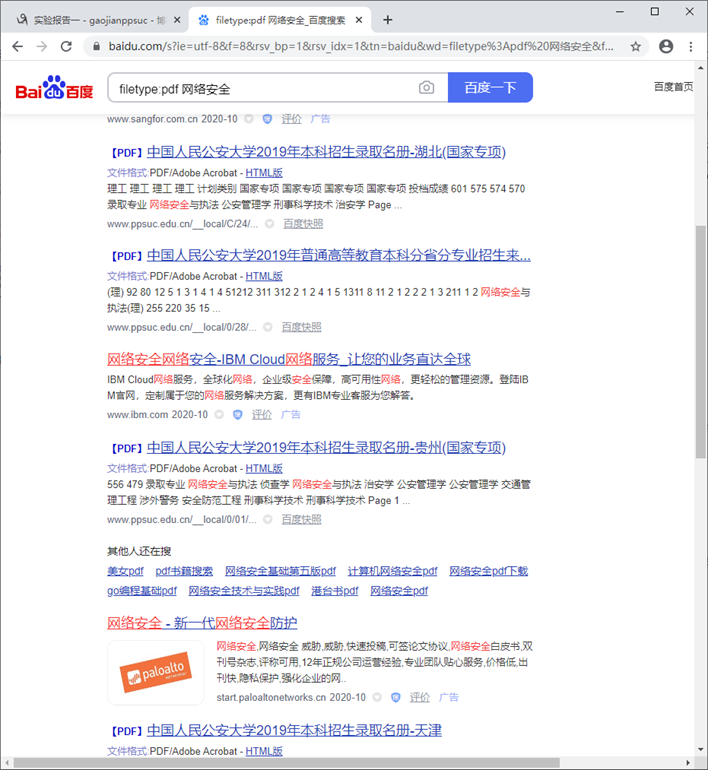This screenshot has width=708, height=770.
Task: Open HTML版 link under the 分省分专业 result
Action: coord(264,276)
